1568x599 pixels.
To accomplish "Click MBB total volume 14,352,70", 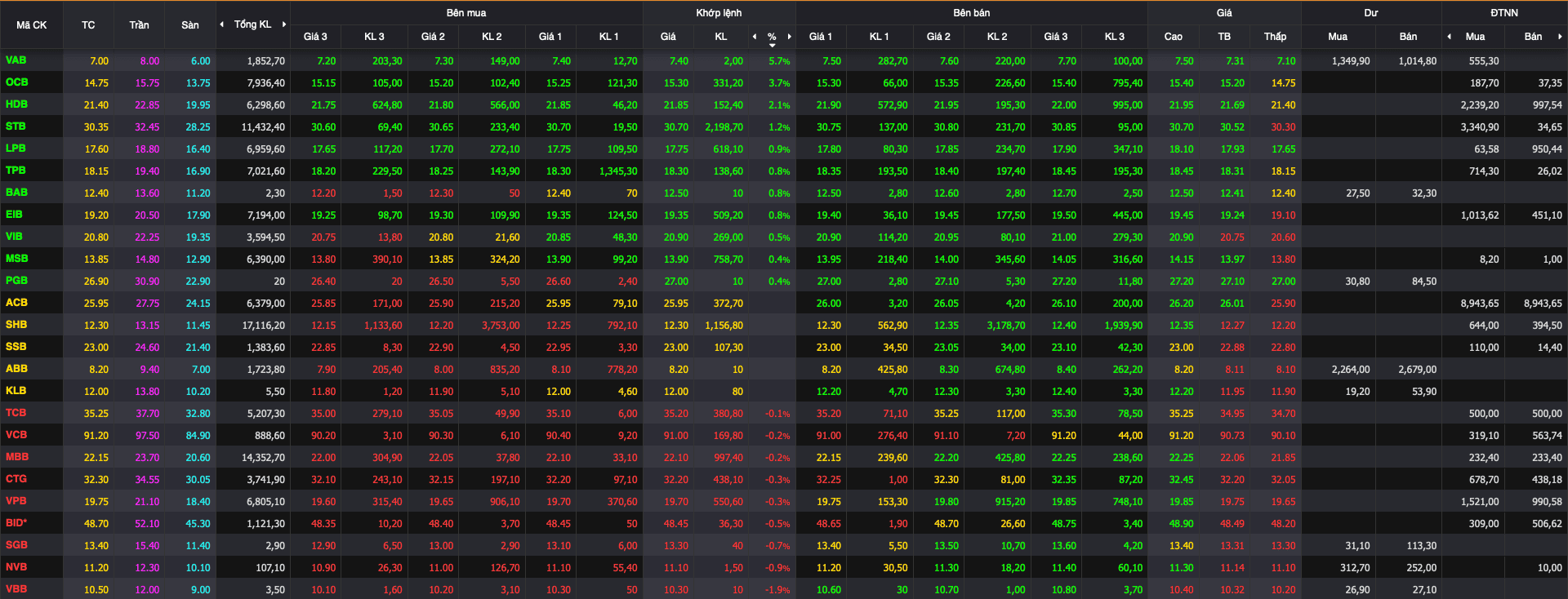I will [263, 458].
